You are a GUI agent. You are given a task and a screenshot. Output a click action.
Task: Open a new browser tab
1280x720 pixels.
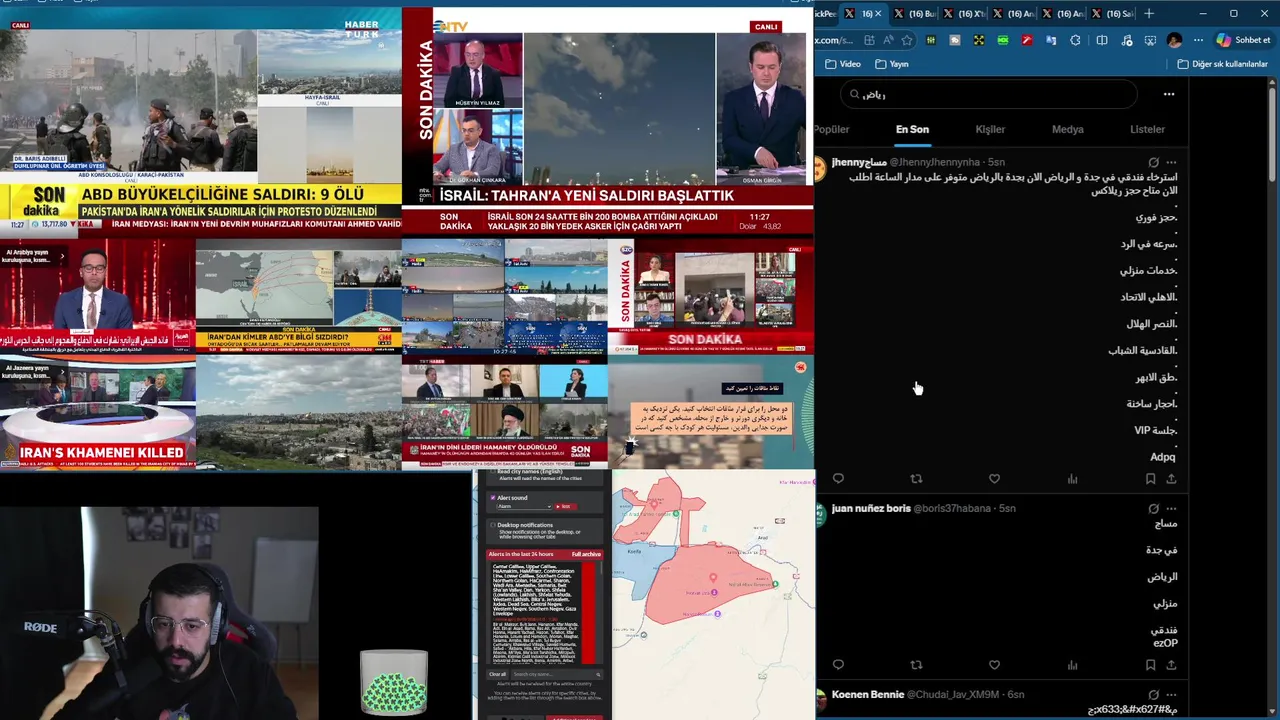tap(1149, 14)
